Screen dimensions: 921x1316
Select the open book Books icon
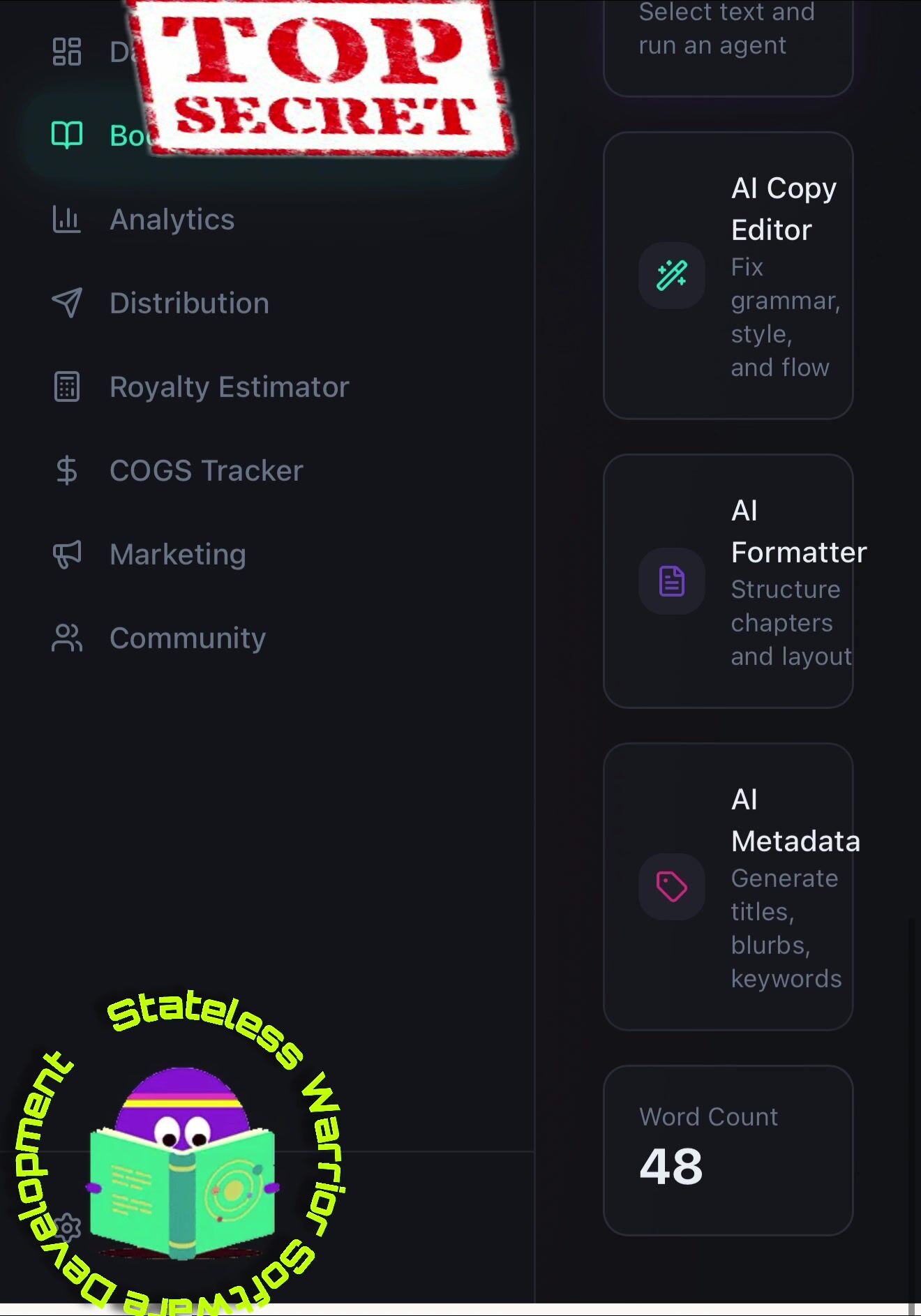[67, 135]
